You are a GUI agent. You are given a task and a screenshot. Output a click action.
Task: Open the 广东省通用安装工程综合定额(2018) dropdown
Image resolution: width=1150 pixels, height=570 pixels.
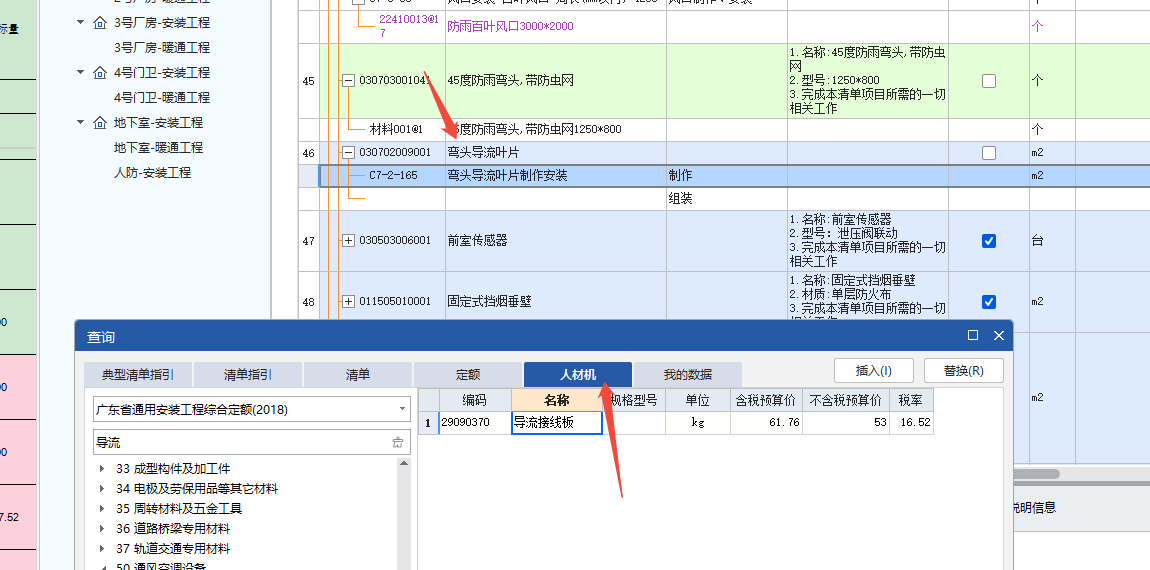tap(403, 409)
